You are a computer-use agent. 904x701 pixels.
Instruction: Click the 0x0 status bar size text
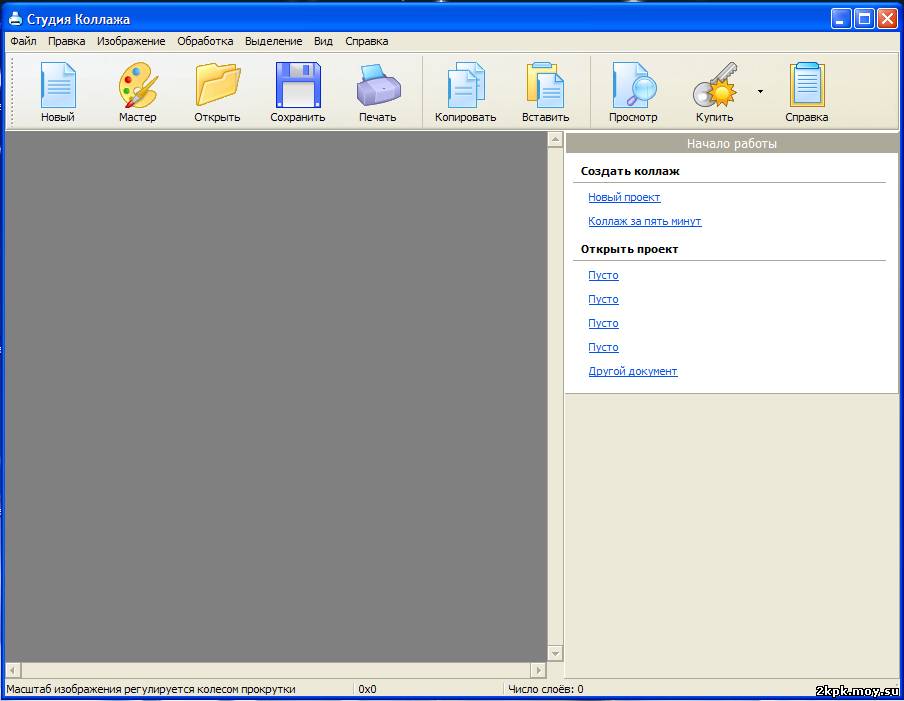pyautogui.click(x=367, y=689)
